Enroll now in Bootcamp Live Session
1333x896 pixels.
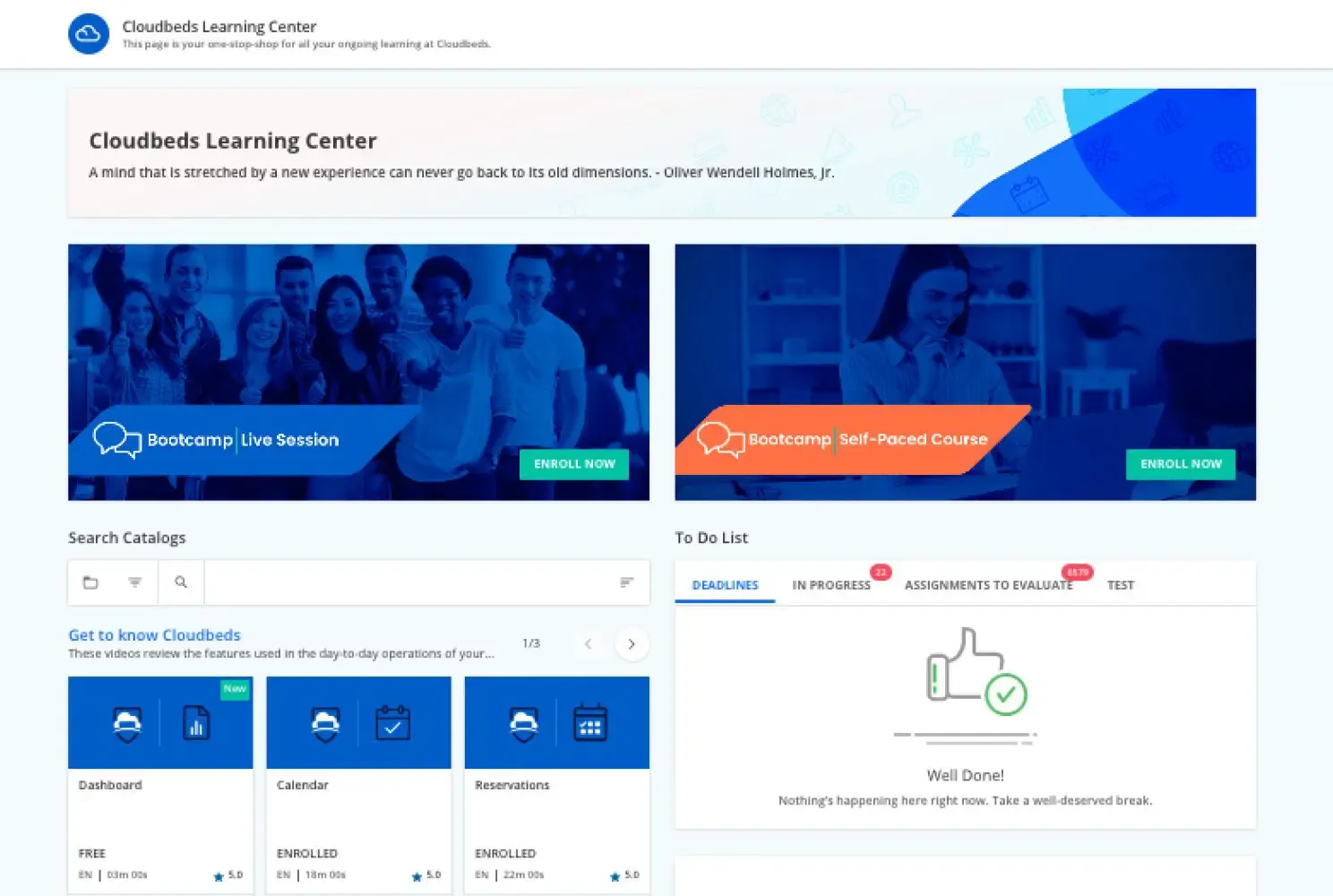click(574, 464)
